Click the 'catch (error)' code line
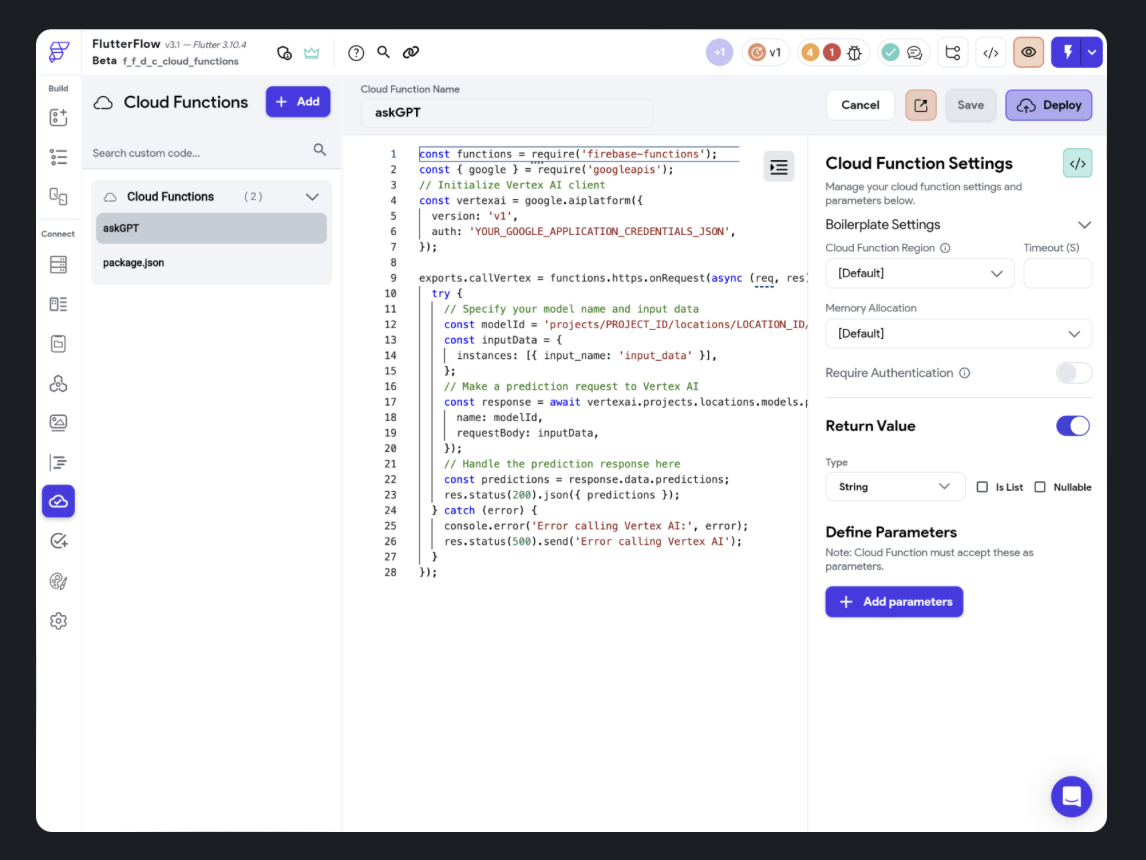This screenshot has height=860, width=1146. click(x=484, y=511)
